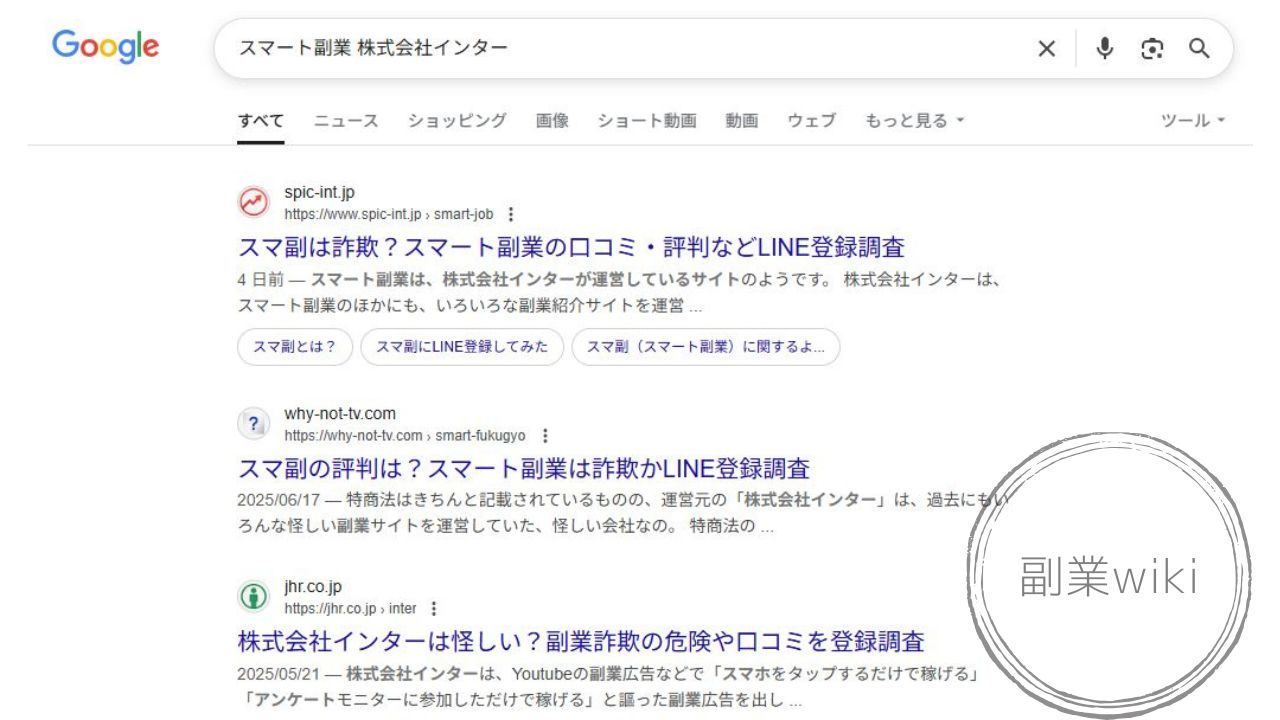Open the ツール dropdown
This screenshot has width=1280, height=720.
[1193, 121]
